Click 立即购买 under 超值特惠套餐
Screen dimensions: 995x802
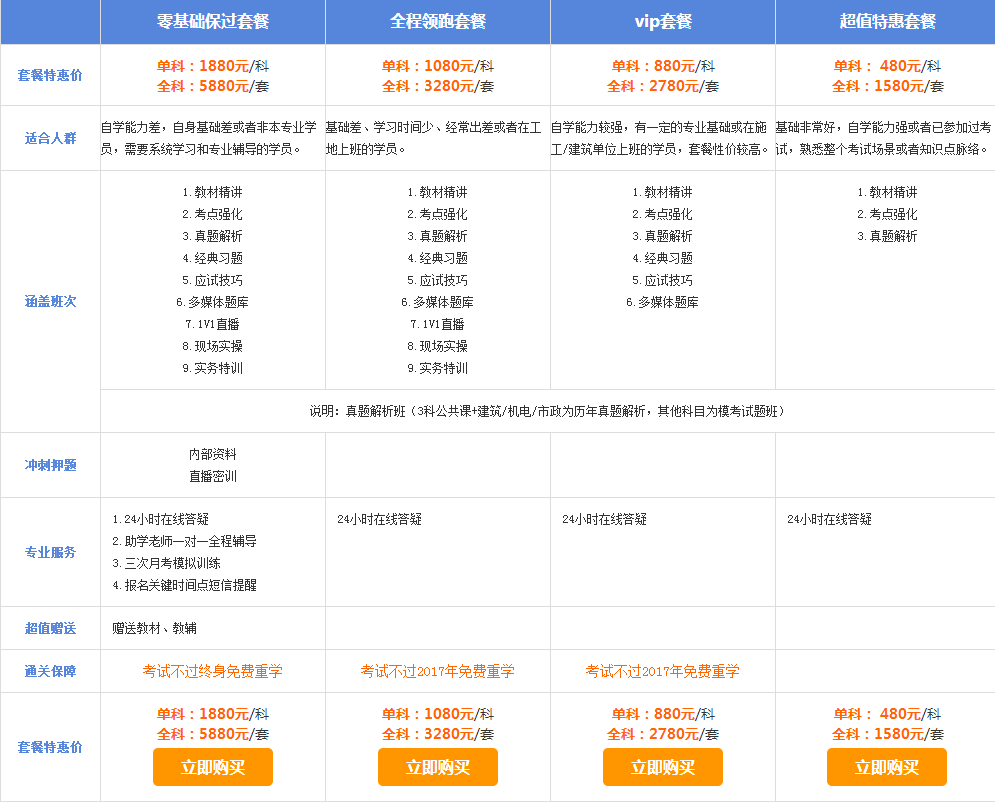click(886, 767)
